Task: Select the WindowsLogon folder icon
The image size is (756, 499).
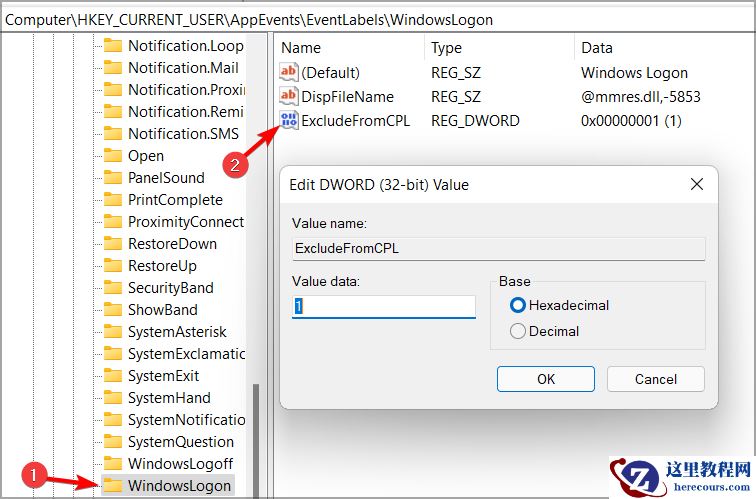Action: [113, 486]
